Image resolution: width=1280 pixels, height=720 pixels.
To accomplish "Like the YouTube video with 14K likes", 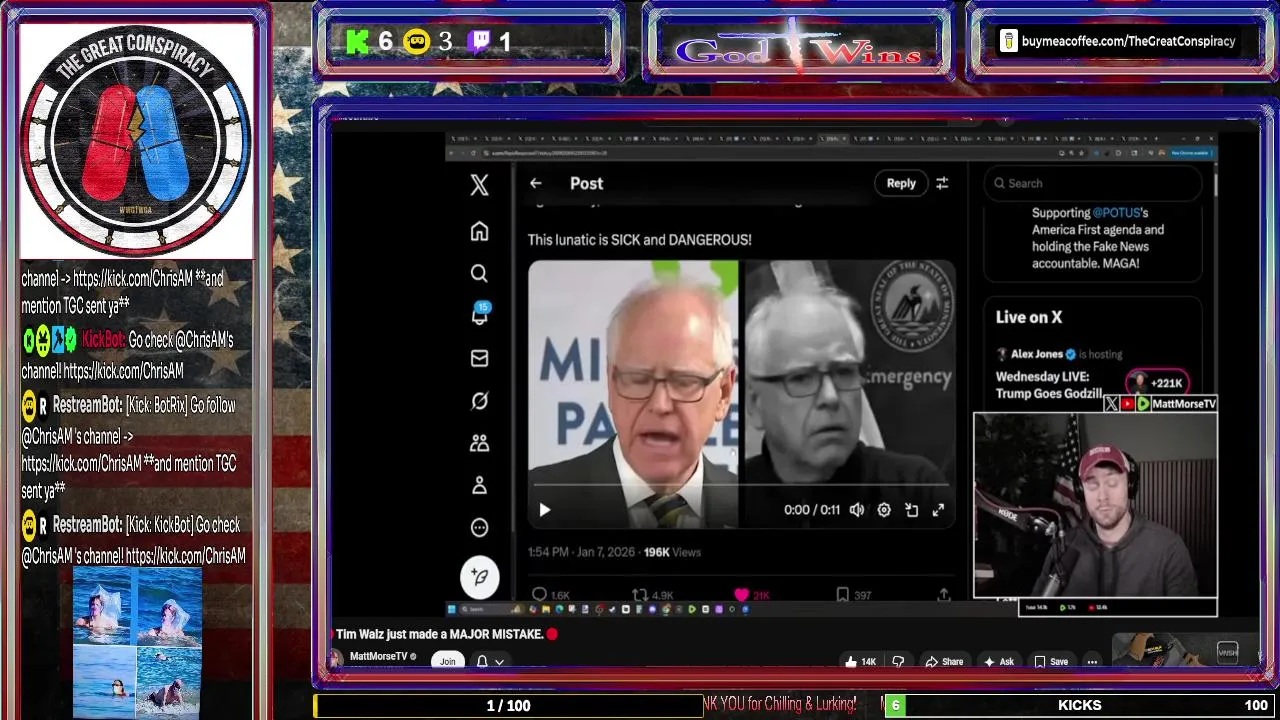I will 860,661.
